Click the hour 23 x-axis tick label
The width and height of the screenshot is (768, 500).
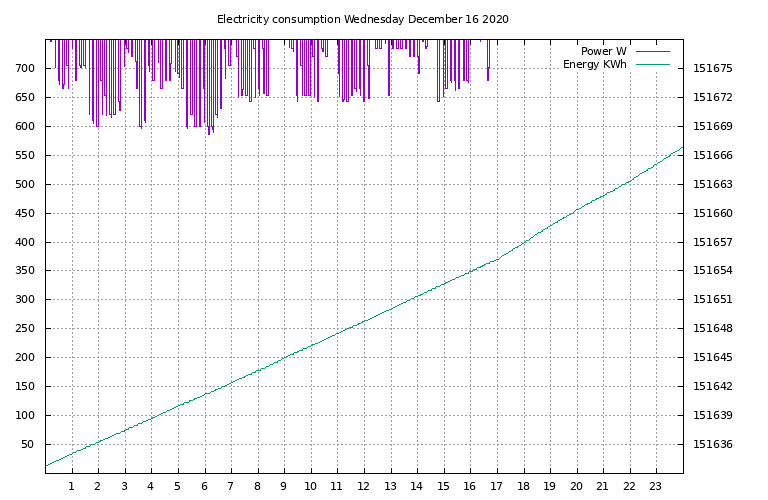(656, 486)
